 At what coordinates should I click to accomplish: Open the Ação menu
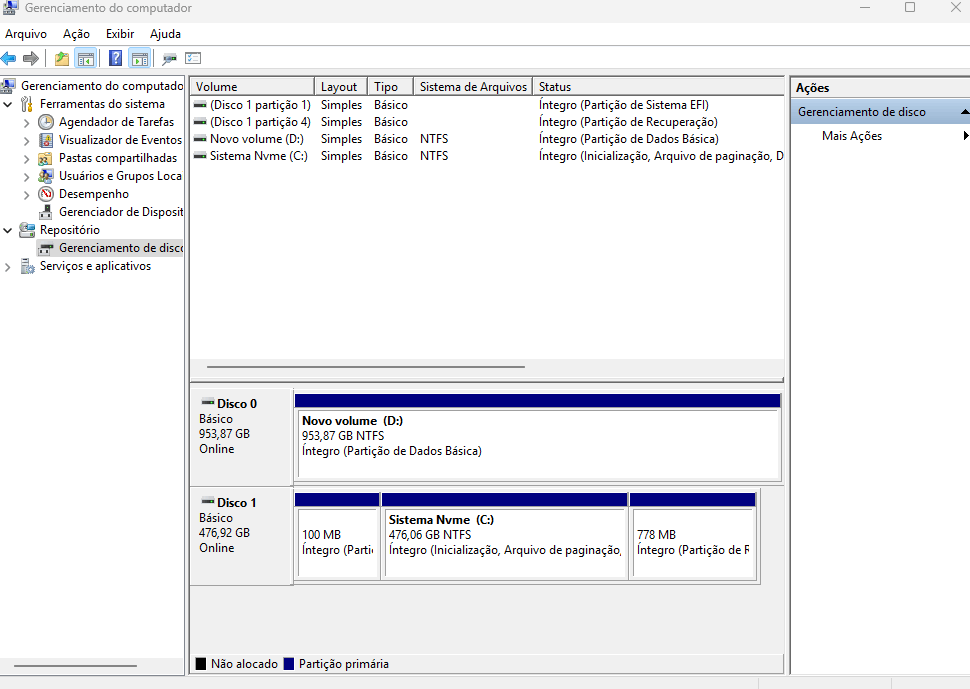tap(76, 34)
